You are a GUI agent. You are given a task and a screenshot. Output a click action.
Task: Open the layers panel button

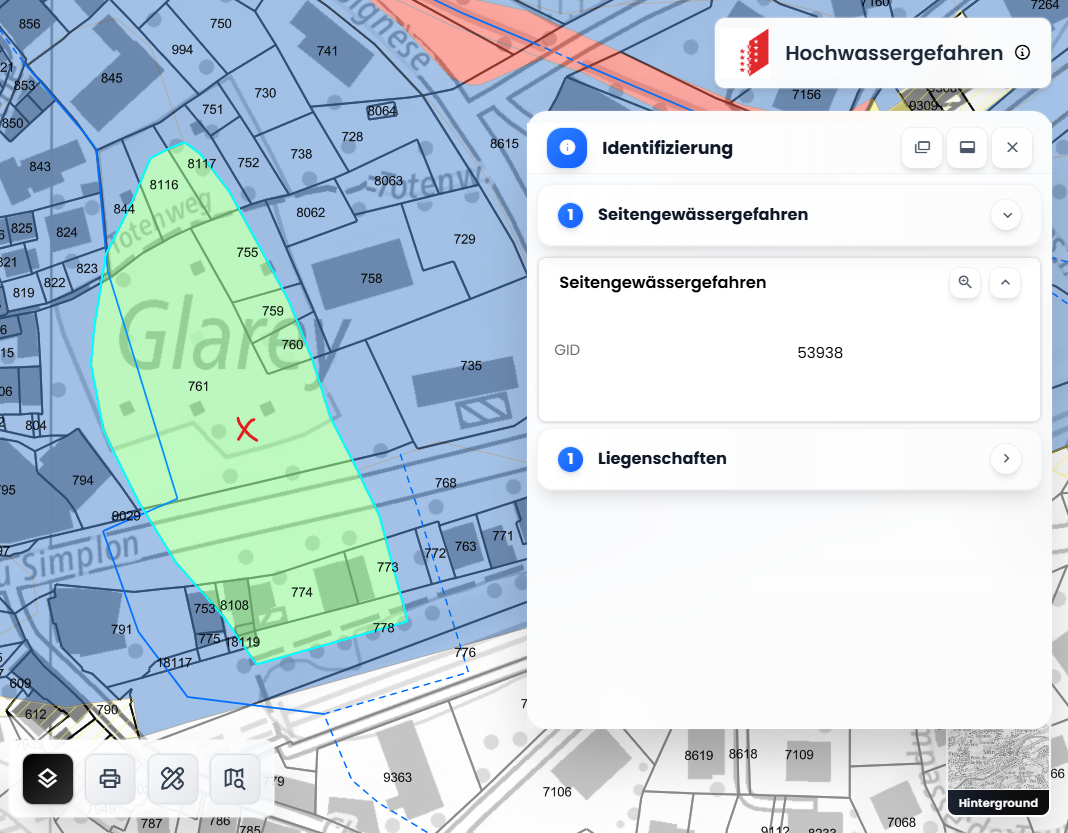click(48, 778)
